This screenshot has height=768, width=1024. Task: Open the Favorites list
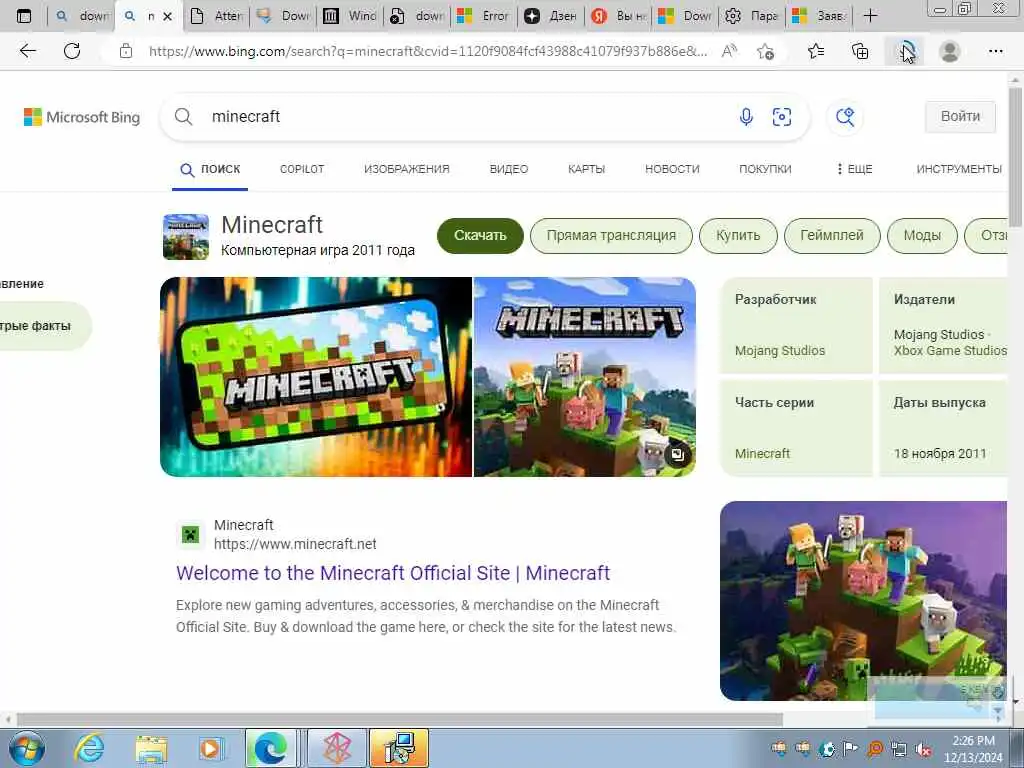(x=816, y=51)
